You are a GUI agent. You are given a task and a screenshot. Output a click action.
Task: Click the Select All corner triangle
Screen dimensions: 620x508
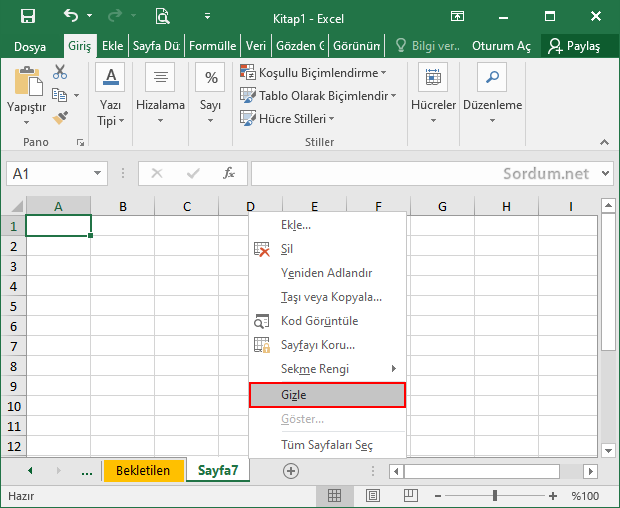click(16, 206)
